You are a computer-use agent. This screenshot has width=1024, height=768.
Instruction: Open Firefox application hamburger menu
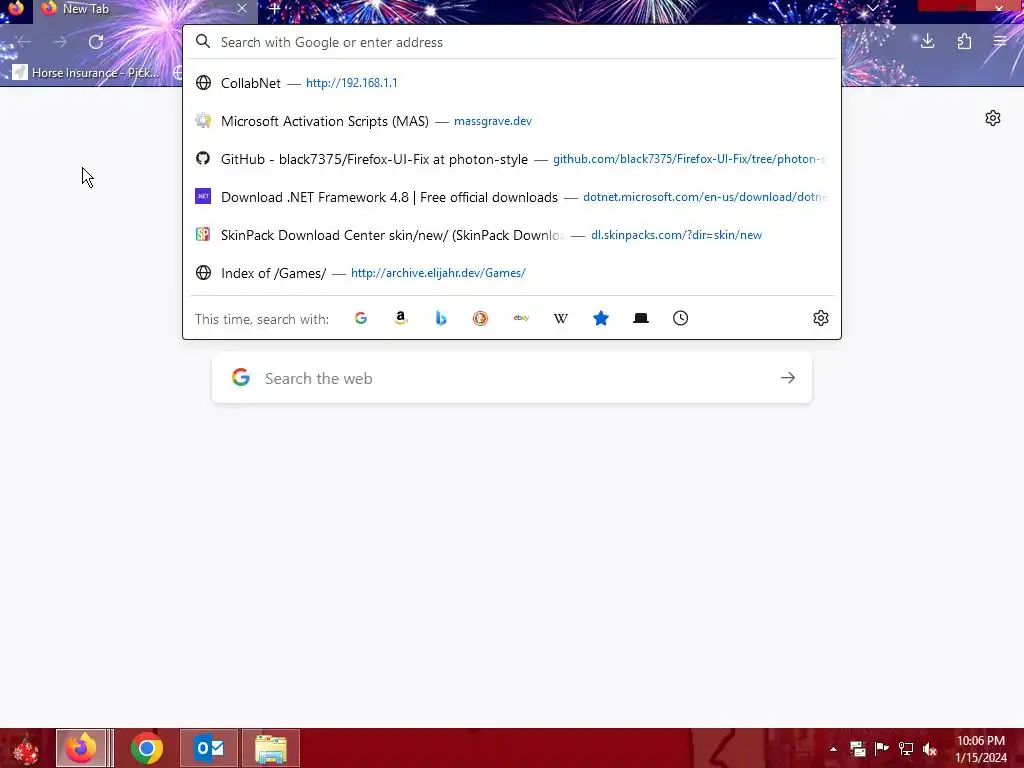1000,42
